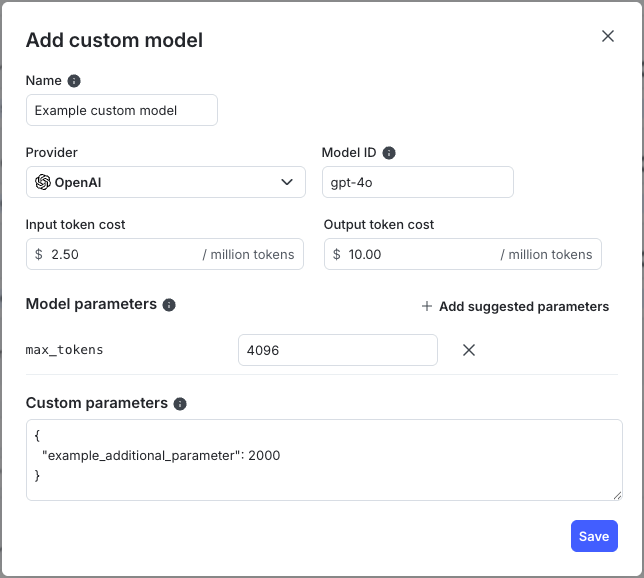Focus the Name text field

coord(121,110)
